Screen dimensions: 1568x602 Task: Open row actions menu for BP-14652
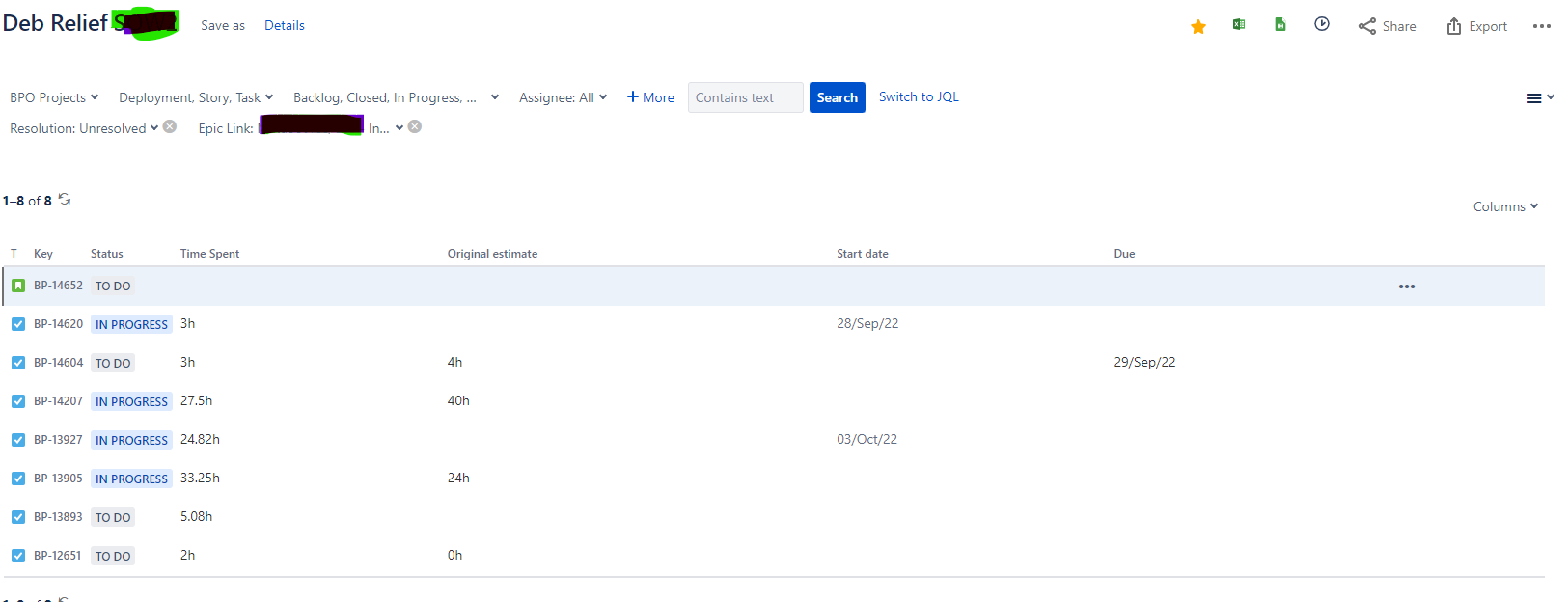(x=1407, y=287)
